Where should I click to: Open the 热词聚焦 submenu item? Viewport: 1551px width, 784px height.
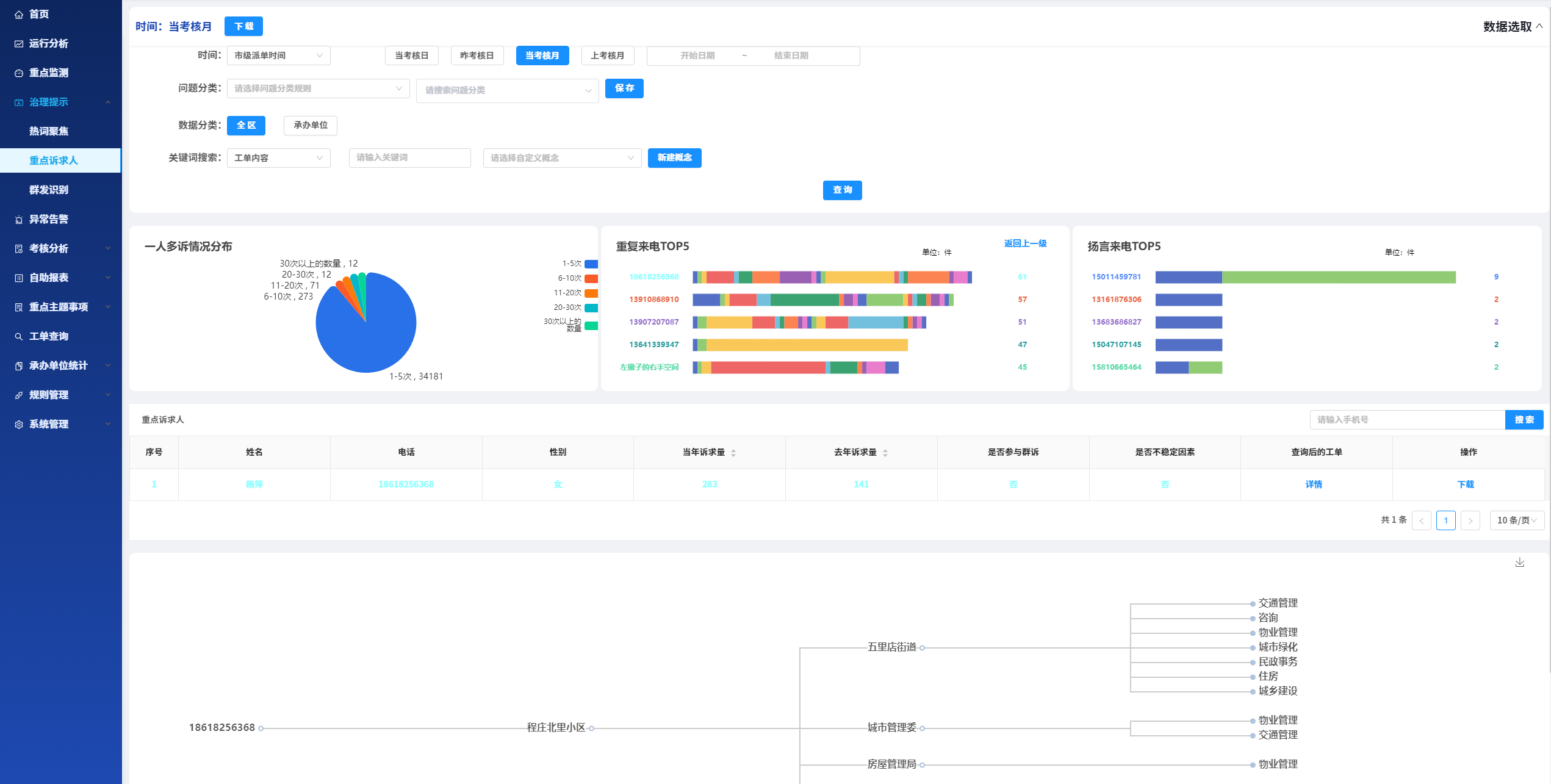49,131
